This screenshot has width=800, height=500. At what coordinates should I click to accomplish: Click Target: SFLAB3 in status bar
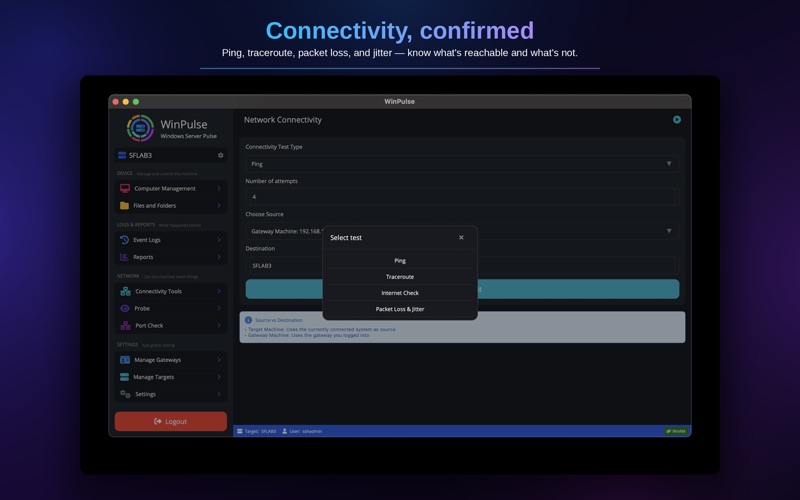260,431
